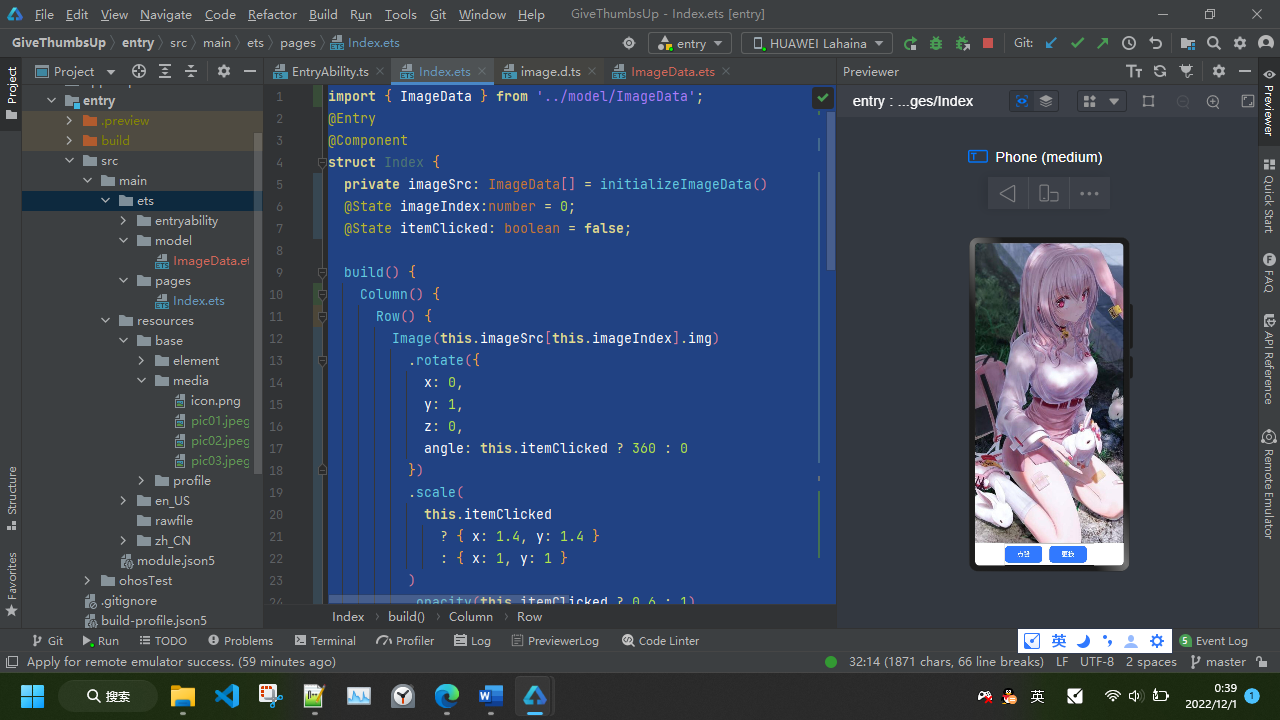This screenshot has height=720, width=1280.
Task: Click the zoom in icon in Previewer
Action: tap(1214, 101)
